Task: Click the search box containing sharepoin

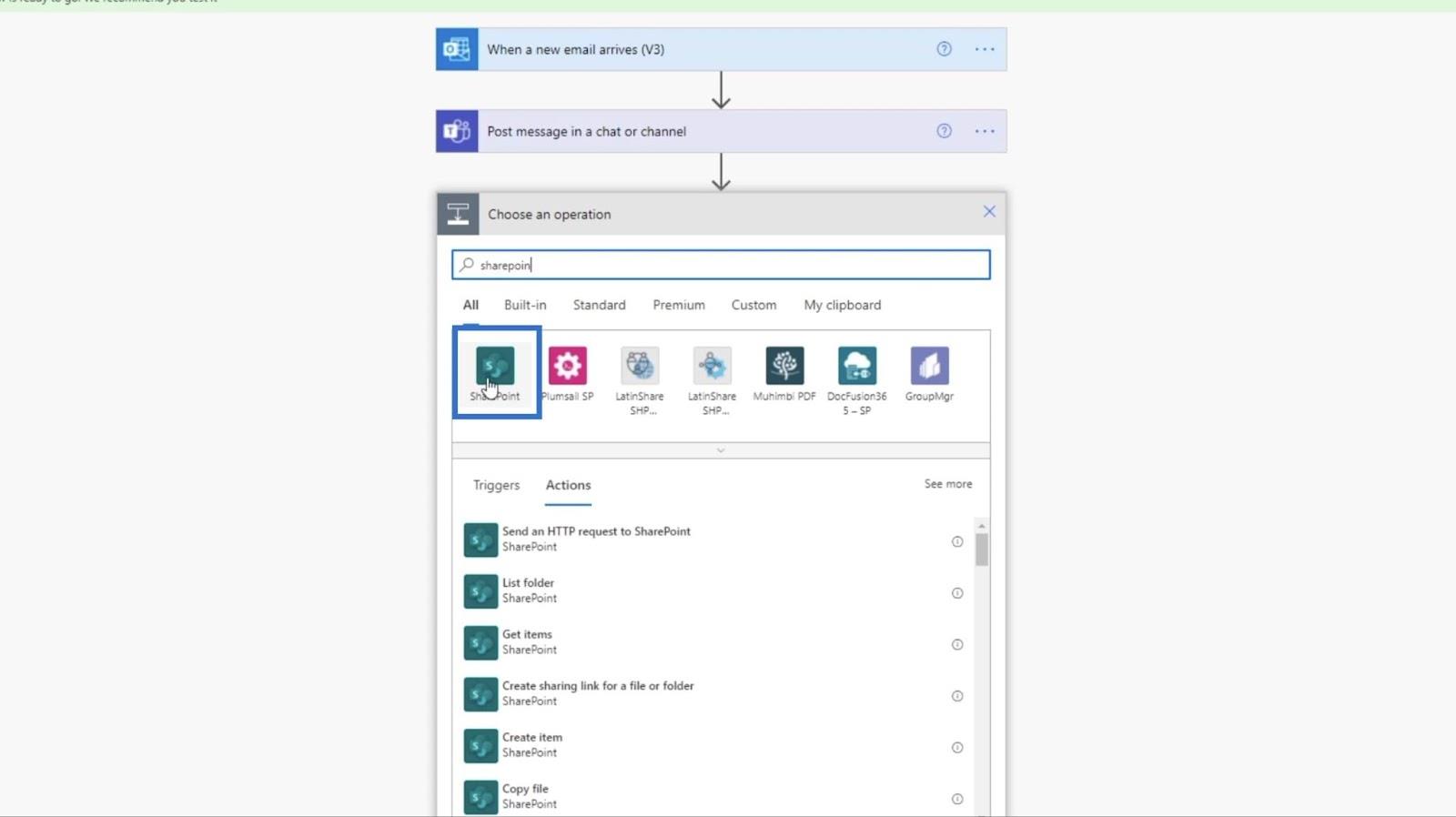Action: (721, 265)
